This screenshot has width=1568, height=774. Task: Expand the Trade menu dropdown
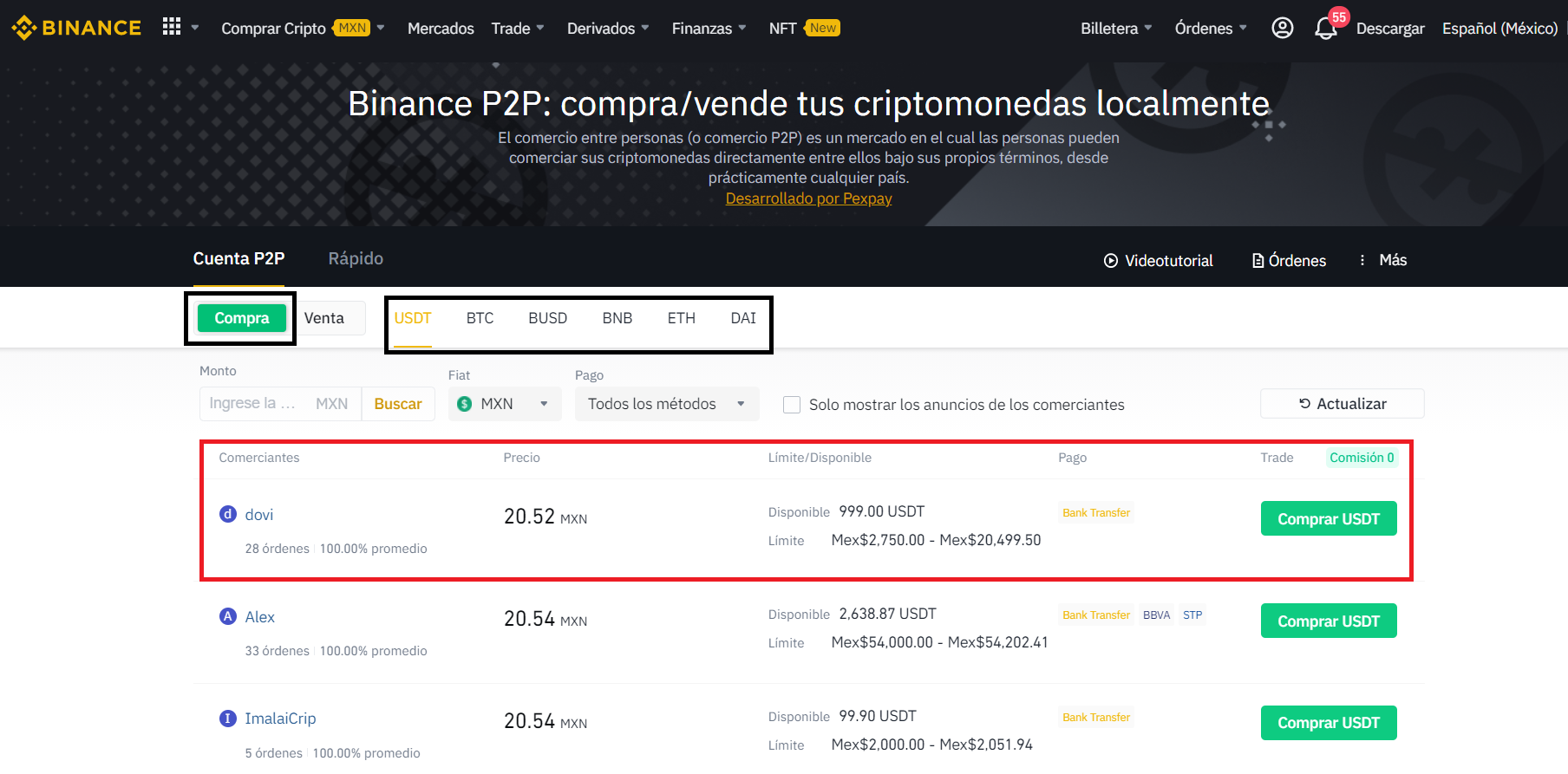(540, 28)
